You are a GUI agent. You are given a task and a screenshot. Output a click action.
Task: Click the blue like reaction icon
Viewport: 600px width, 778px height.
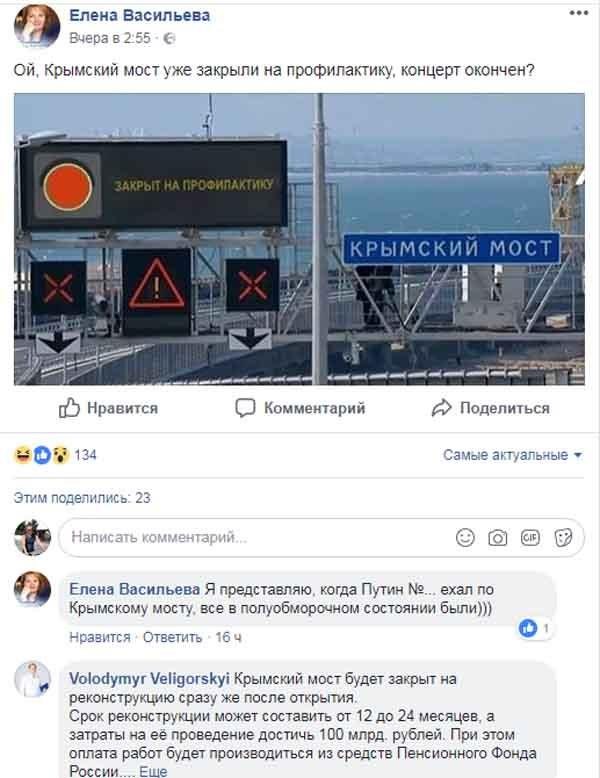coord(42,454)
